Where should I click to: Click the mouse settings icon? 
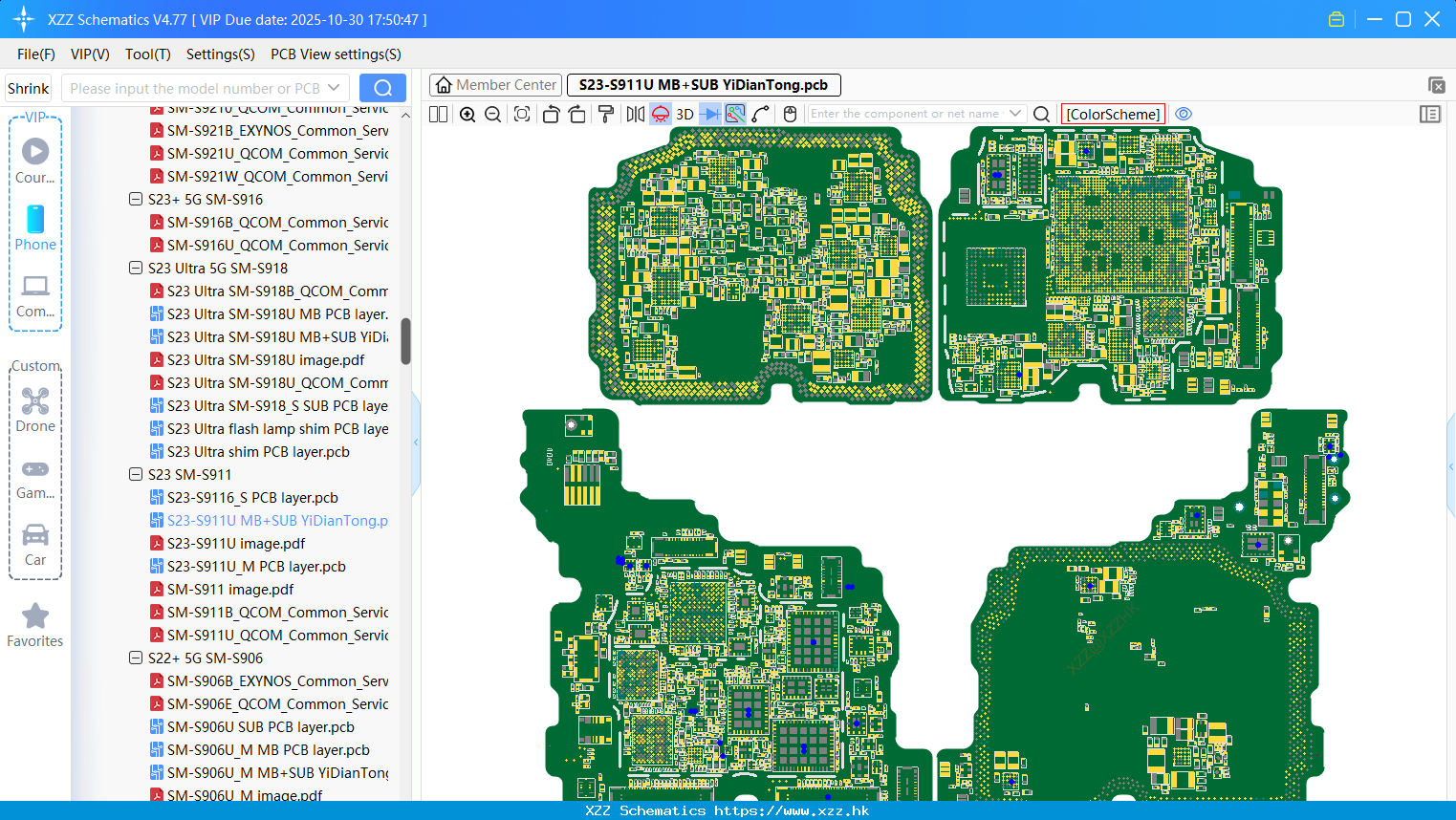pyautogui.click(x=790, y=114)
